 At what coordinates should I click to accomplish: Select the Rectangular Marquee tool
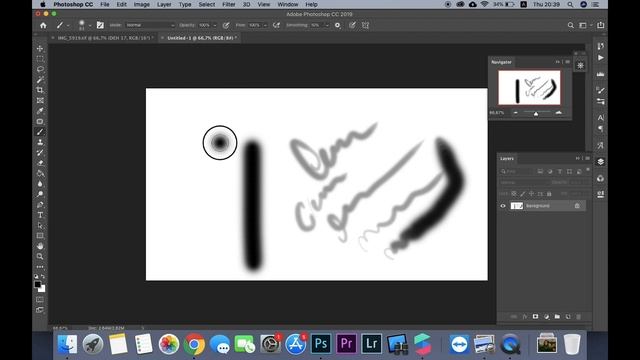tap(40, 59)
